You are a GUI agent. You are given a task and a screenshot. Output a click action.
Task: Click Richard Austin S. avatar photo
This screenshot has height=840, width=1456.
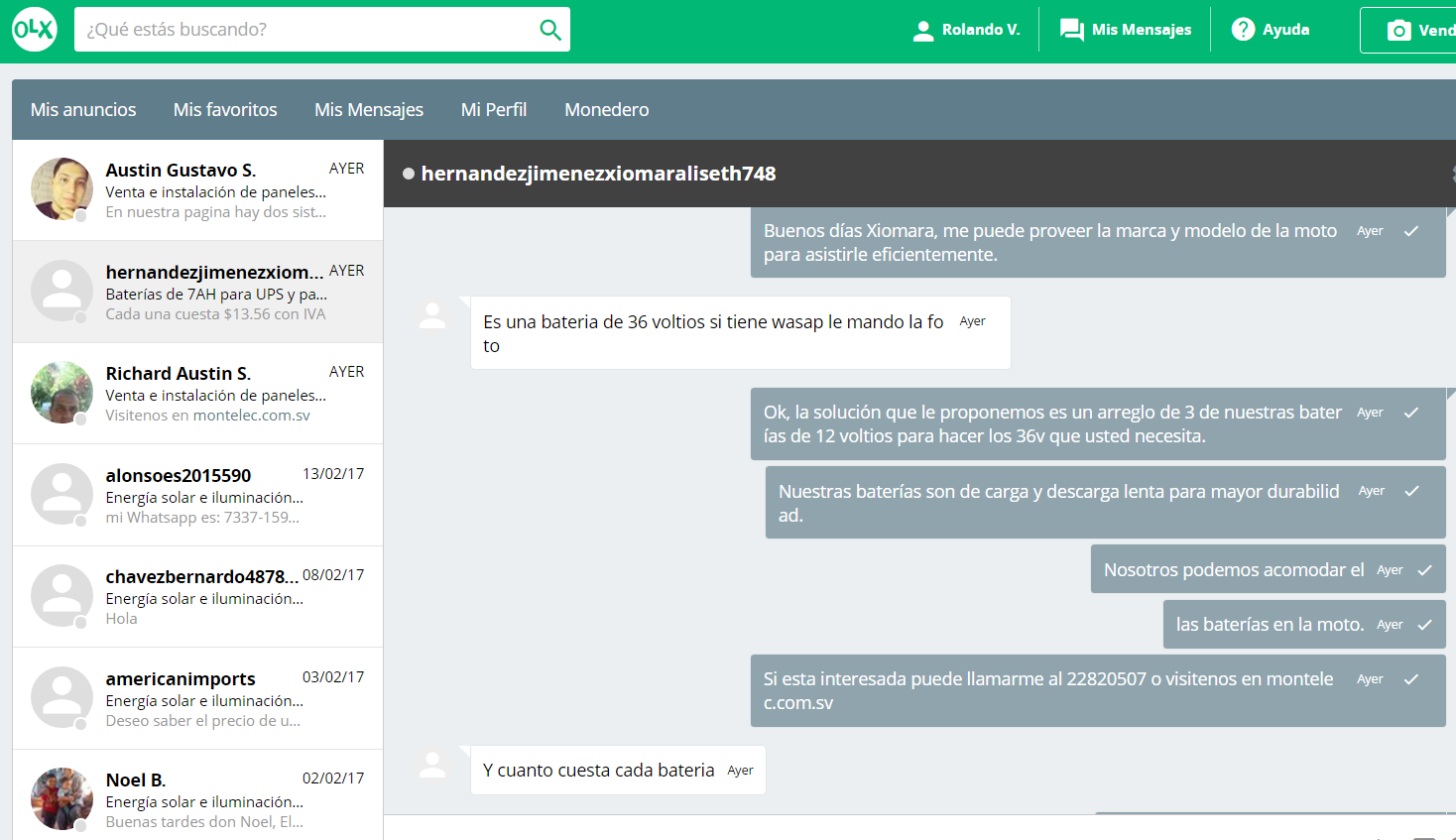pos(61,392)
